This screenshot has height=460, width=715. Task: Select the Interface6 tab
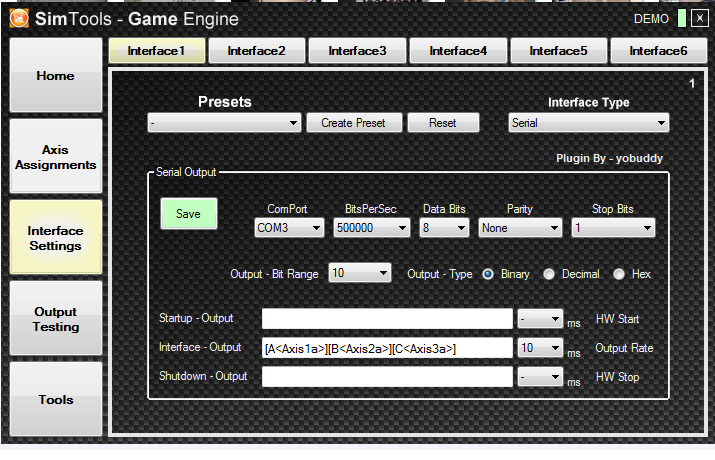click(x=658, y=51)
